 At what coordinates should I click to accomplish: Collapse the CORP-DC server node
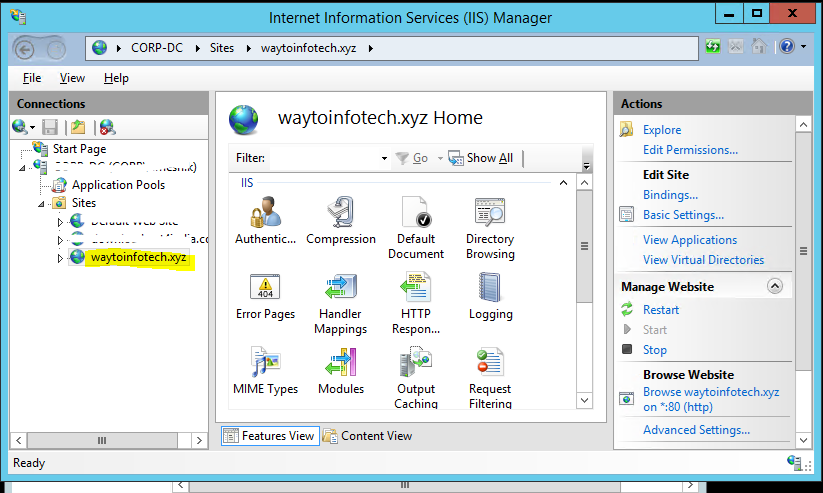(22, 168)
